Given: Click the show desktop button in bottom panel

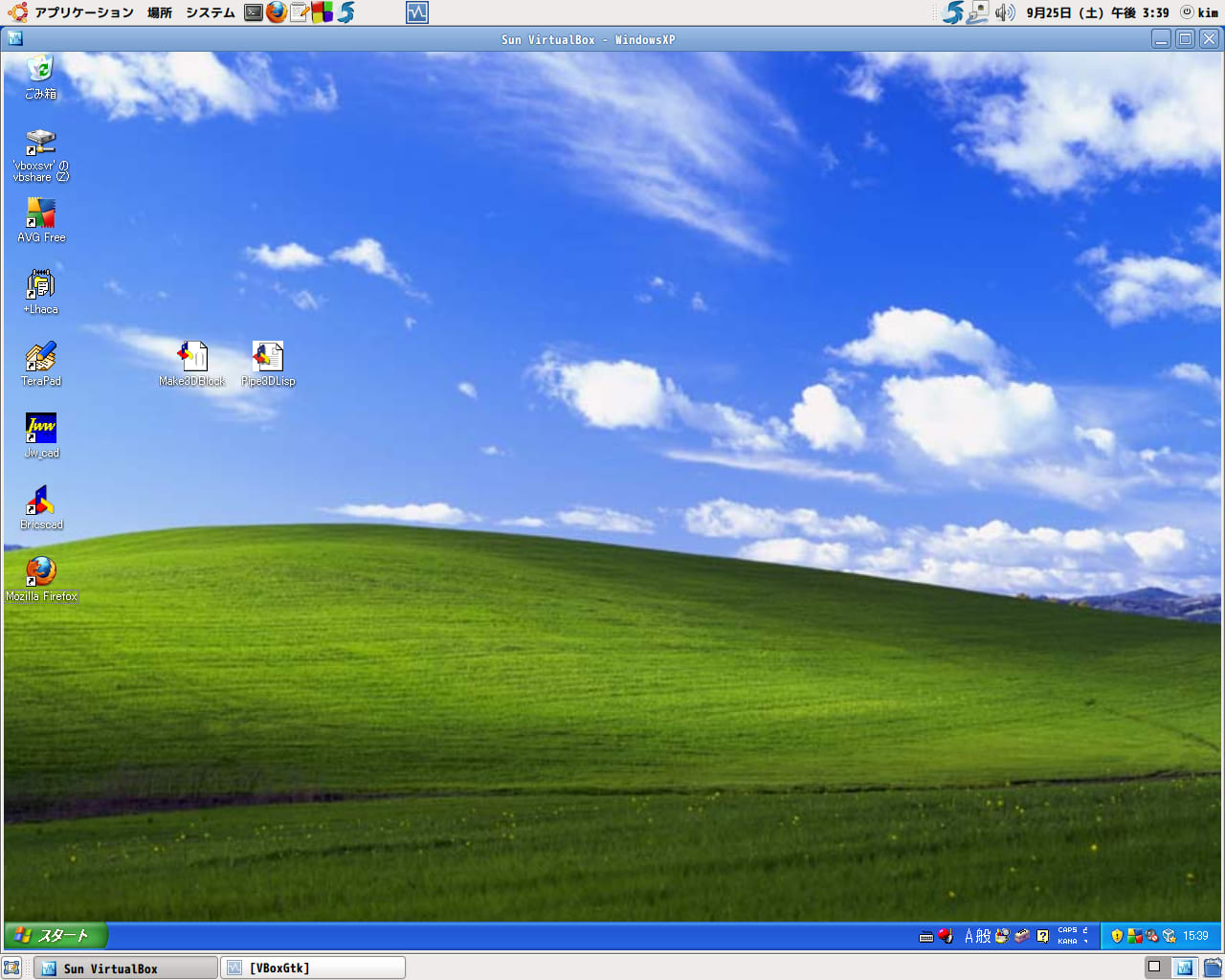Looking at the screenshot, I should 11,968.
